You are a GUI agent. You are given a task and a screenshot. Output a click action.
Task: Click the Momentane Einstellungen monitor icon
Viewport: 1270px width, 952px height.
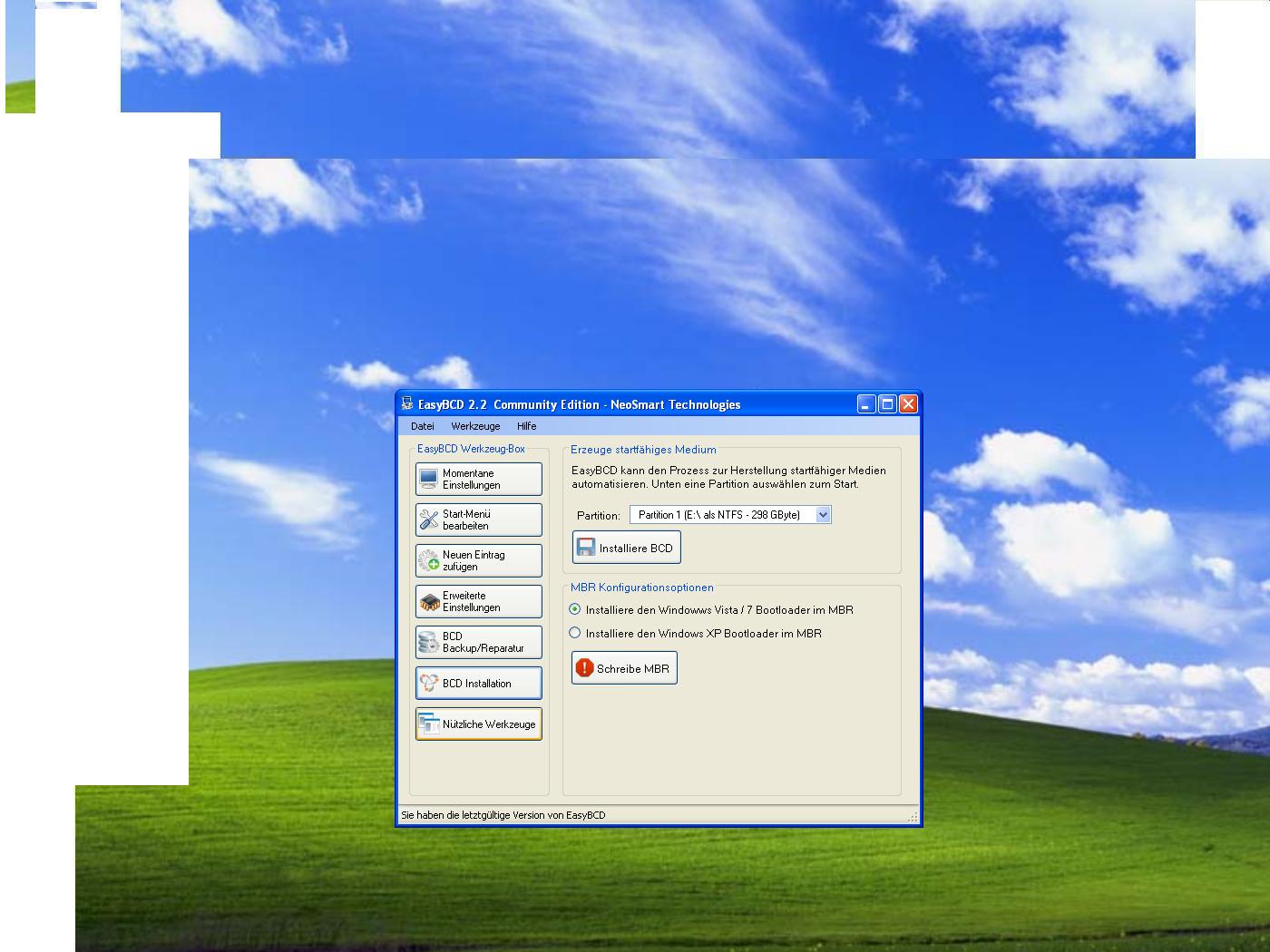pos(429,480)
